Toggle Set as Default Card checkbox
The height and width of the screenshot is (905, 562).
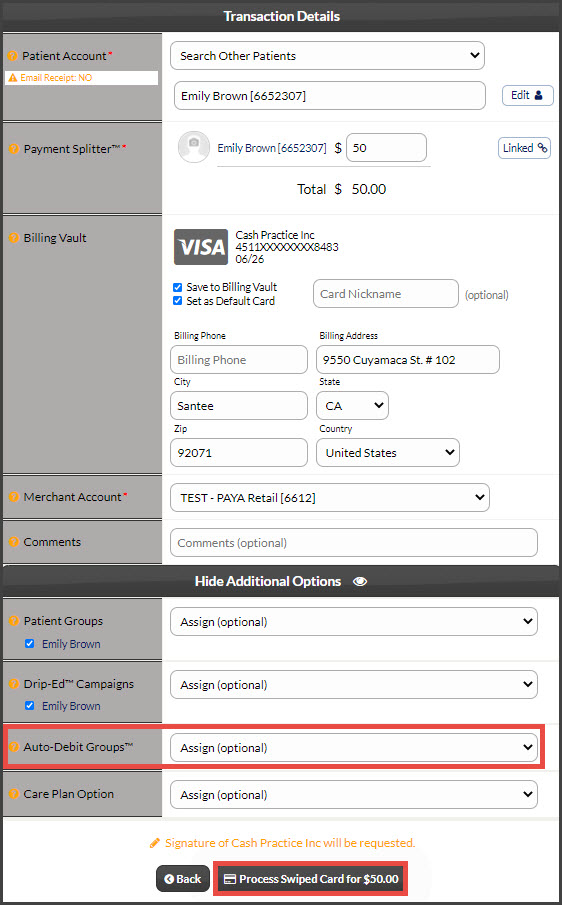178,301
